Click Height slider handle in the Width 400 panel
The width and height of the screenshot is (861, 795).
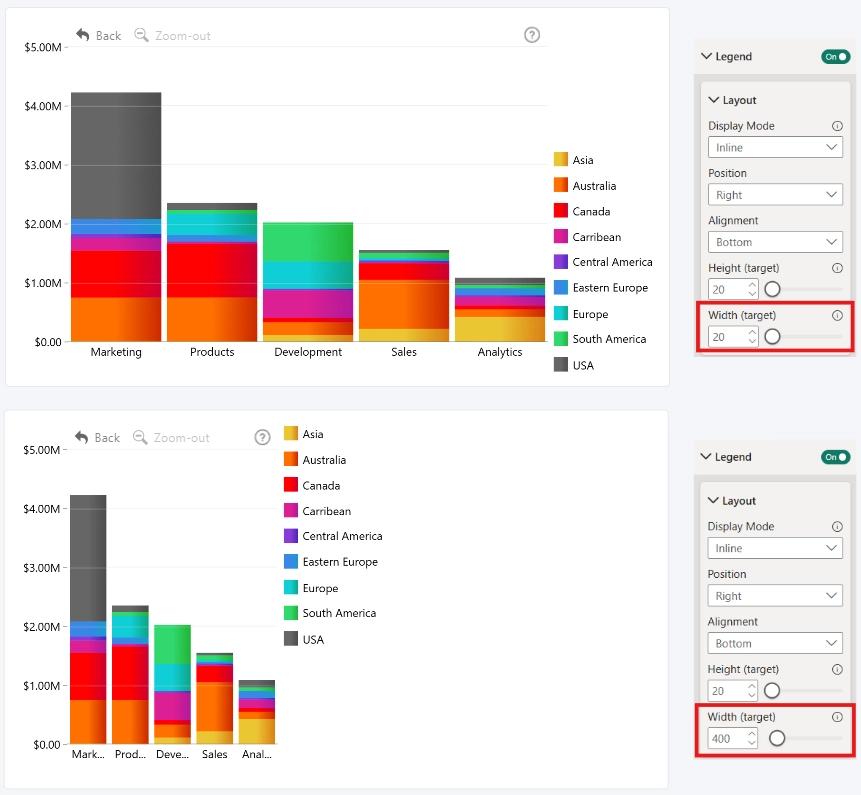(x=771, y=691)
